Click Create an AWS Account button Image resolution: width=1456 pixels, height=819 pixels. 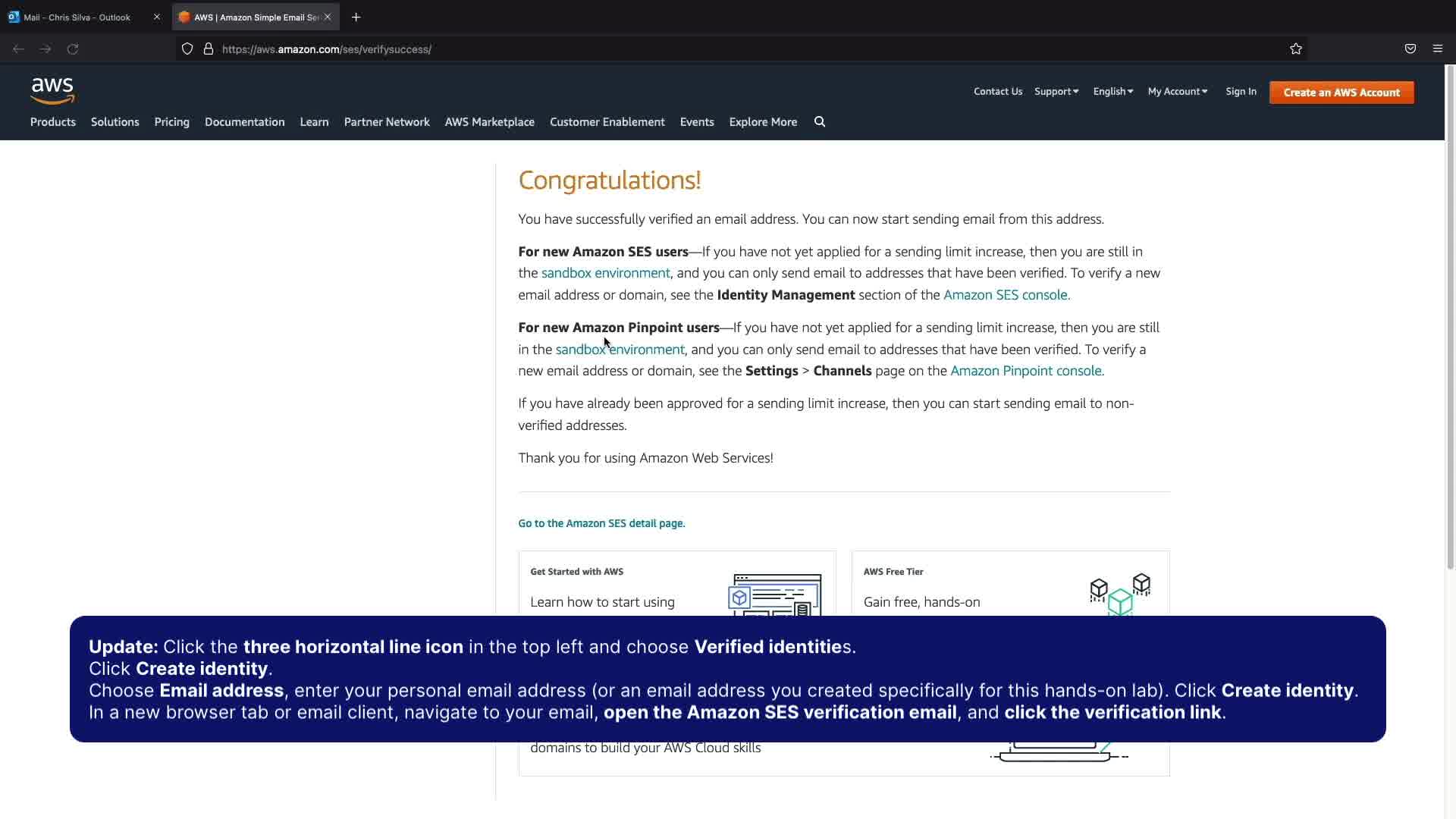click(x=1341, y=93)
